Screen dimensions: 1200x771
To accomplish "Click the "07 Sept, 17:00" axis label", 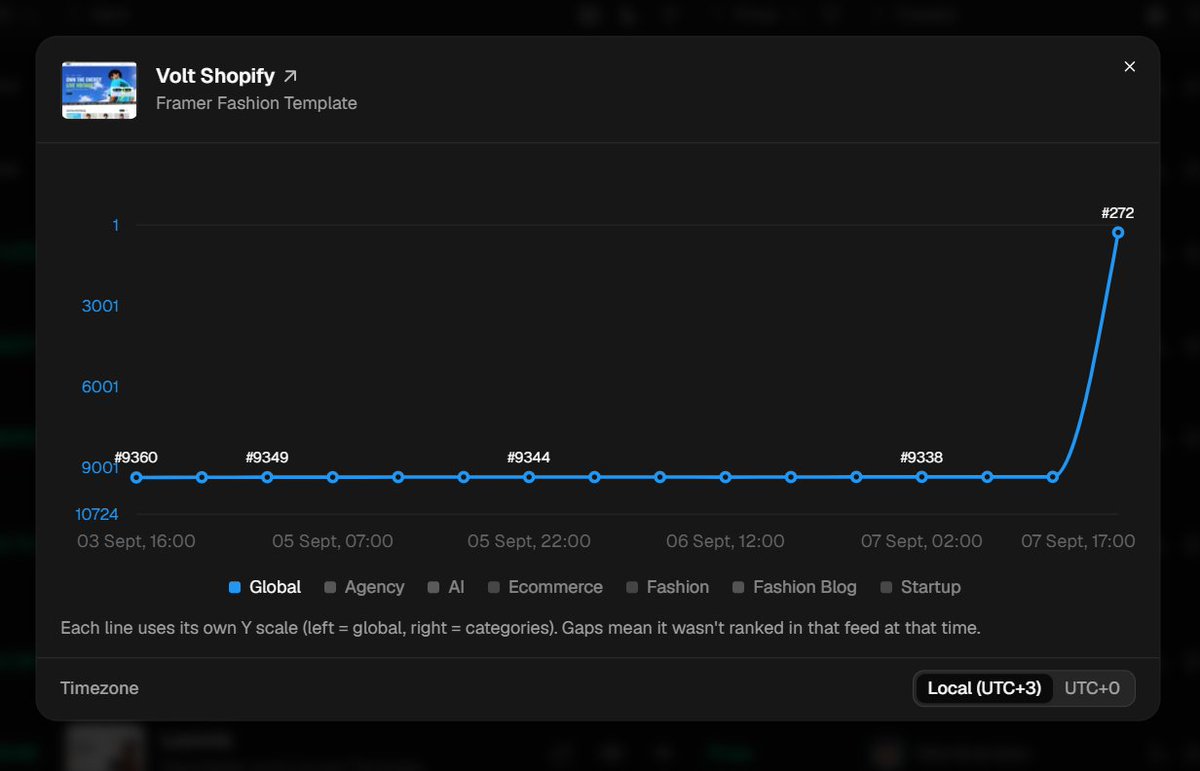I will pos(1078,541).
